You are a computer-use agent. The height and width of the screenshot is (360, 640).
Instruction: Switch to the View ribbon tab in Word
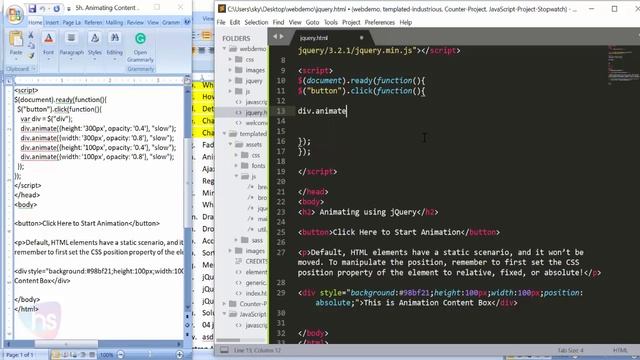coord(153,22)
